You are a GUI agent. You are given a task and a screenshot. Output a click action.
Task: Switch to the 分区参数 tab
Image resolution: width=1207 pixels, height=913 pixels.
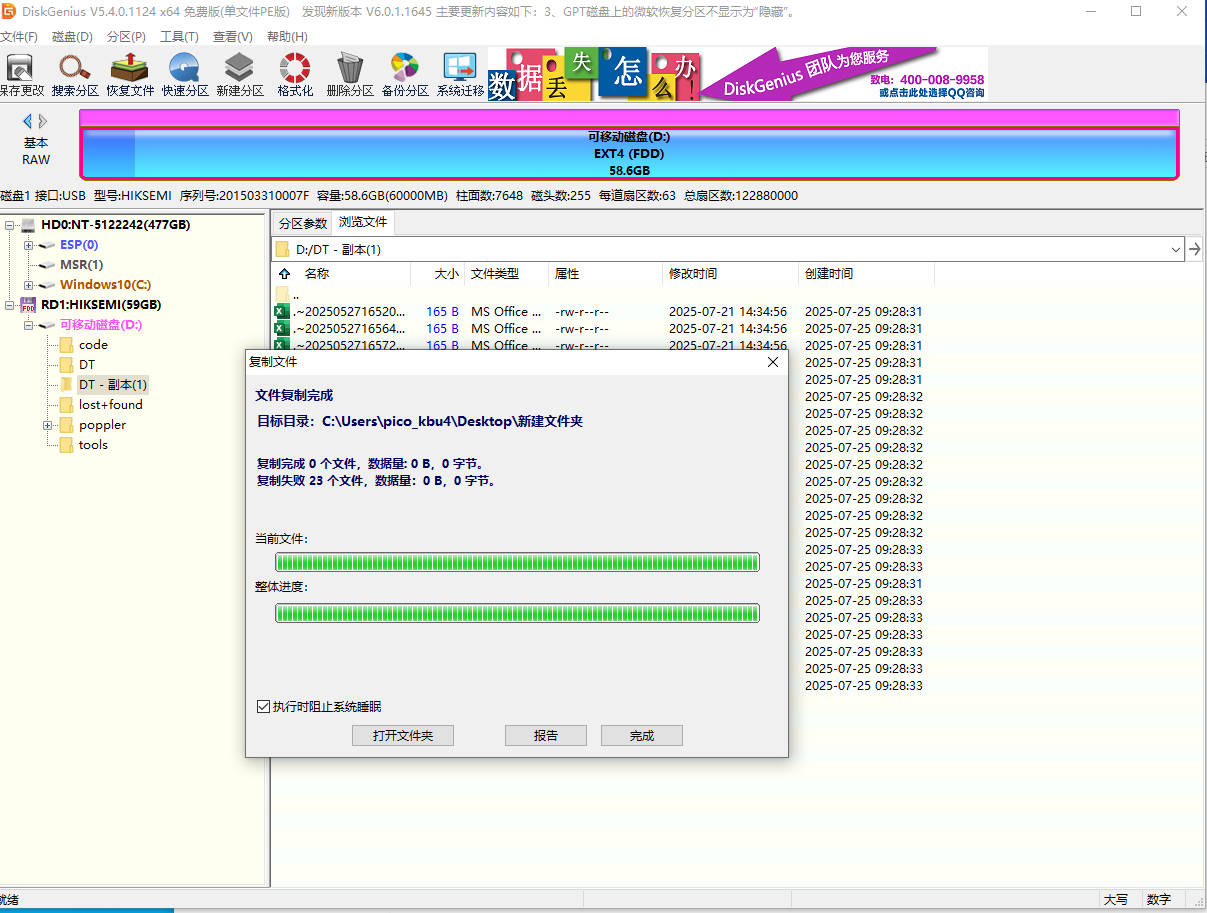[303, 223]
